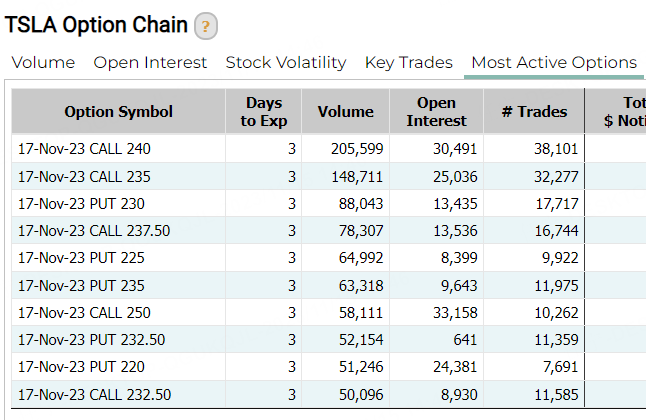Select the Stock Volatility tab

click(x=286, y=63)
